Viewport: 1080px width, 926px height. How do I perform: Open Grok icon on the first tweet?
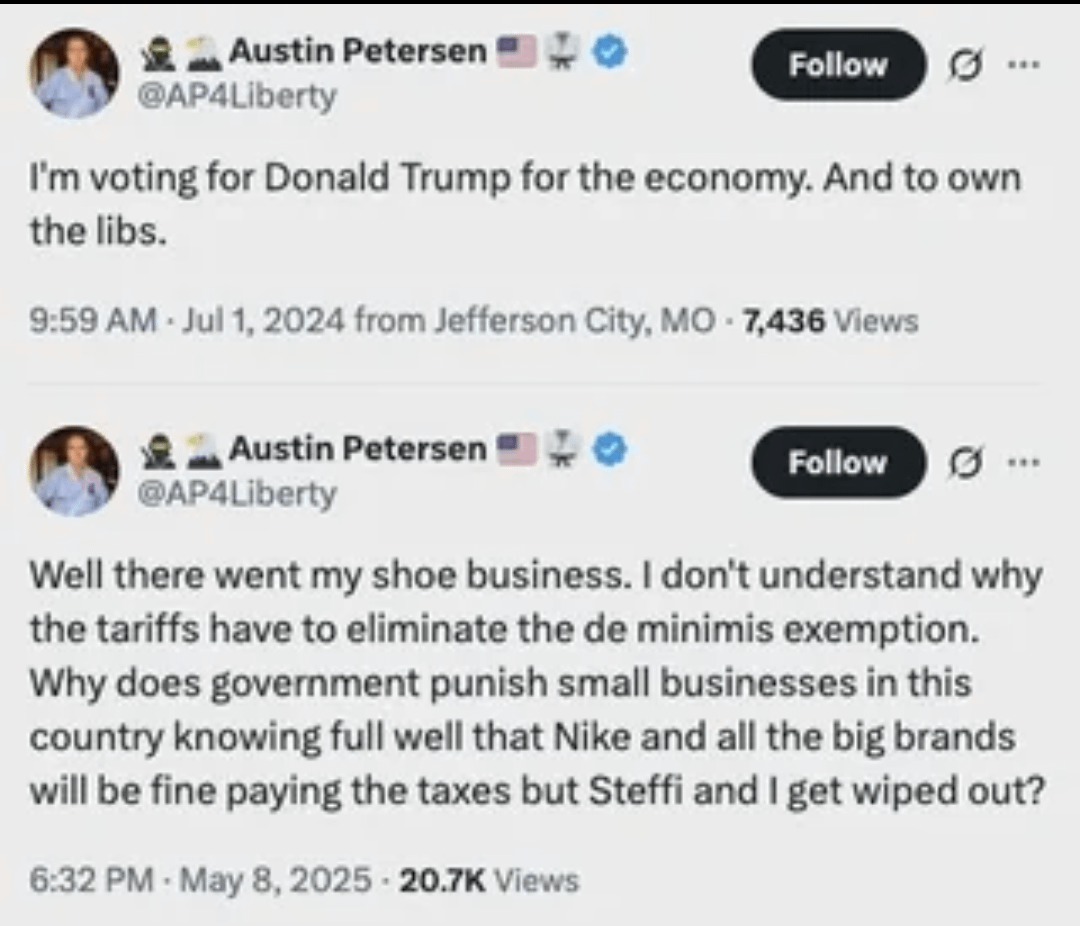963,66
